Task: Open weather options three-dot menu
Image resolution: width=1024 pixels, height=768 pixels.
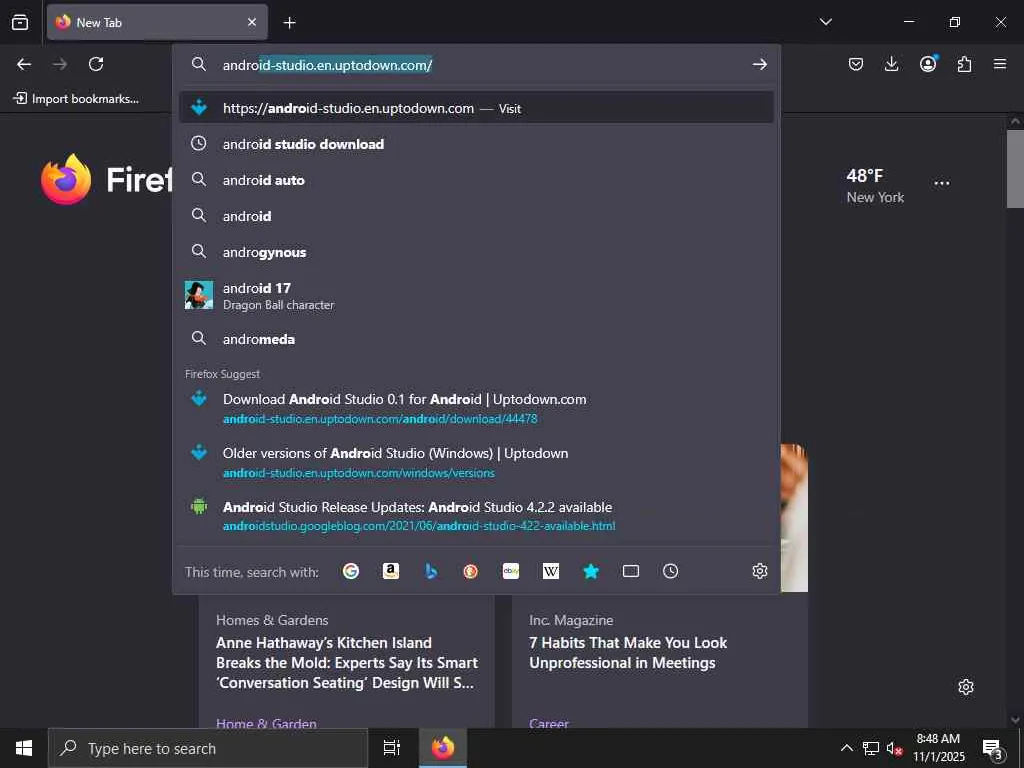Action: (942, 184)
